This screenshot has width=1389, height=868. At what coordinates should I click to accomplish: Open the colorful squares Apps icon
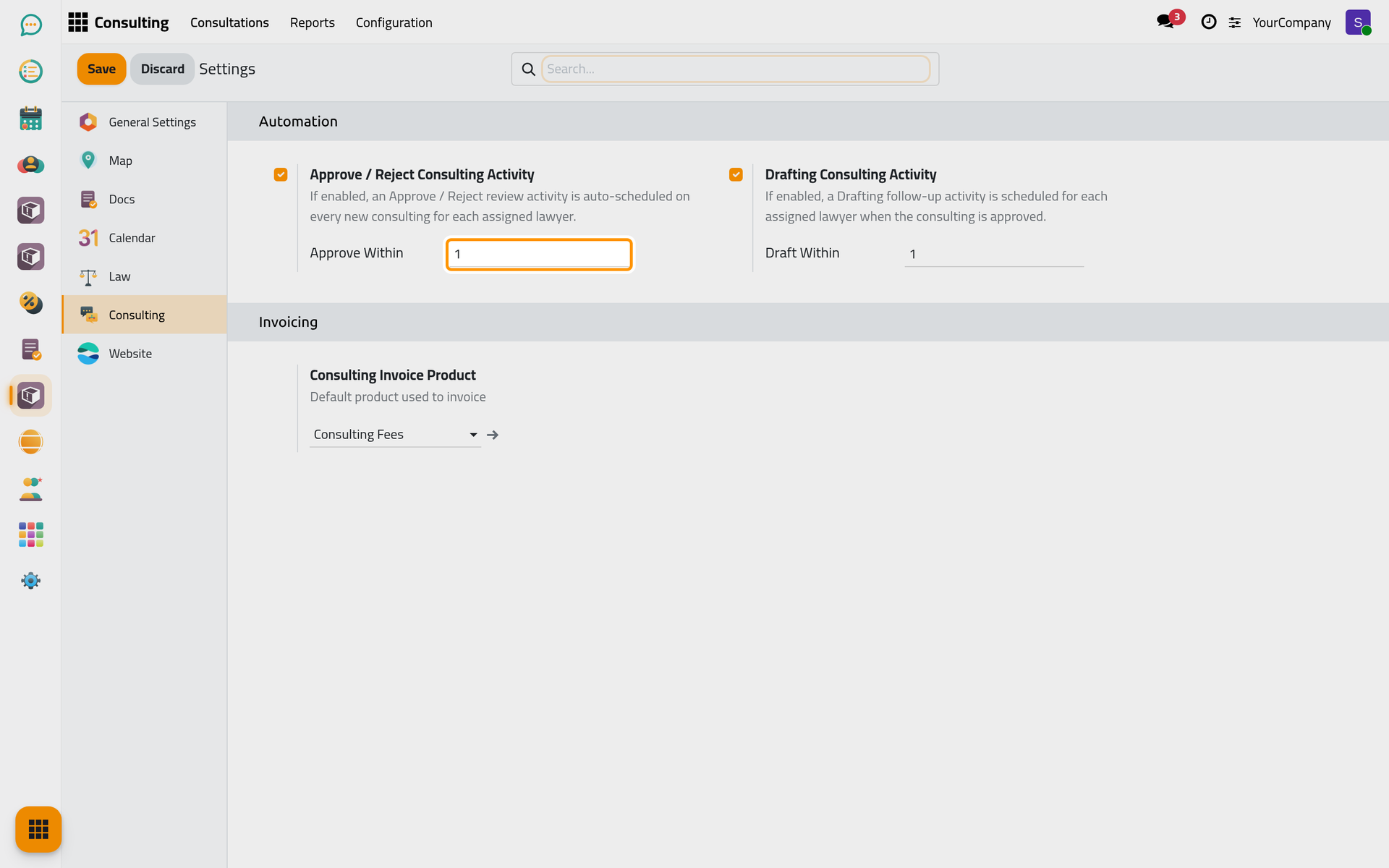pos(30,535)
